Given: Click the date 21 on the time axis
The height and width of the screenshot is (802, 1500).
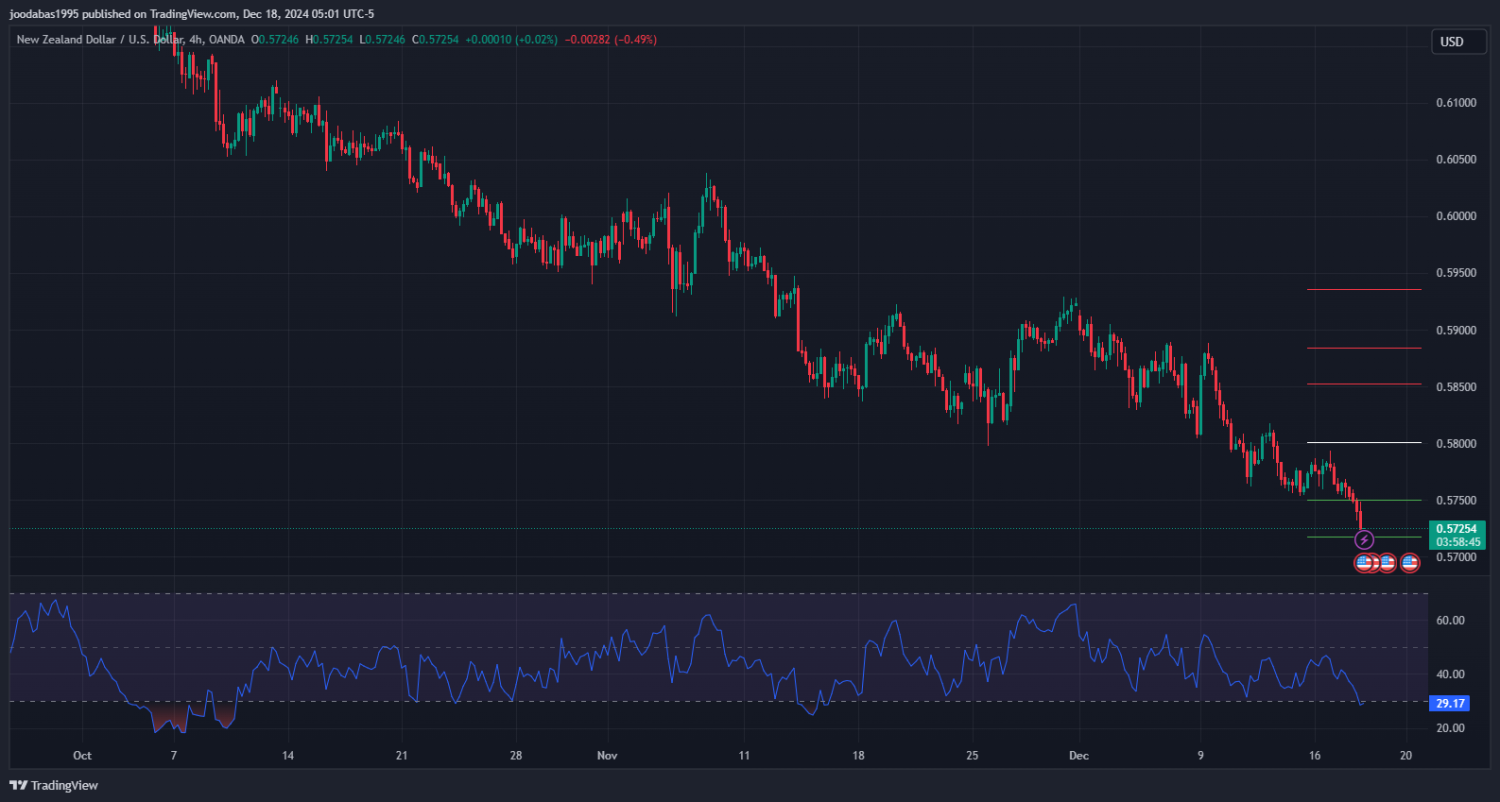Looking at the screenshot, I should click(401, 756).
